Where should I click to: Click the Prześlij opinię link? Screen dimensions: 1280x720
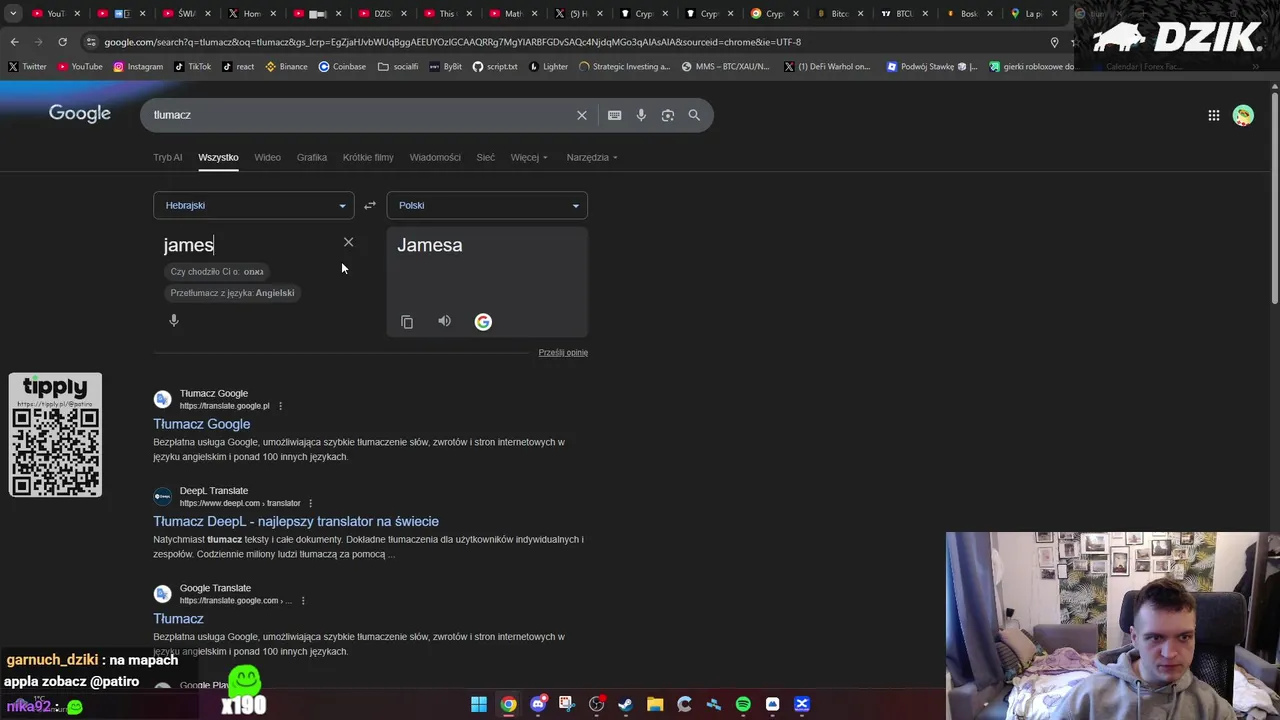click(563, 352)
